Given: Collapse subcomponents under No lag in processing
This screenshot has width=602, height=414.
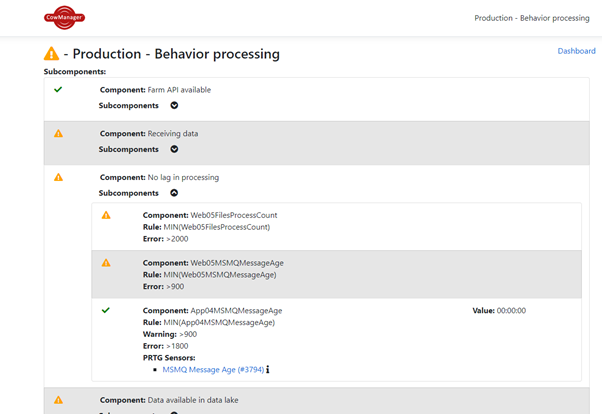Looking at the screenshot, I should 174,193.
